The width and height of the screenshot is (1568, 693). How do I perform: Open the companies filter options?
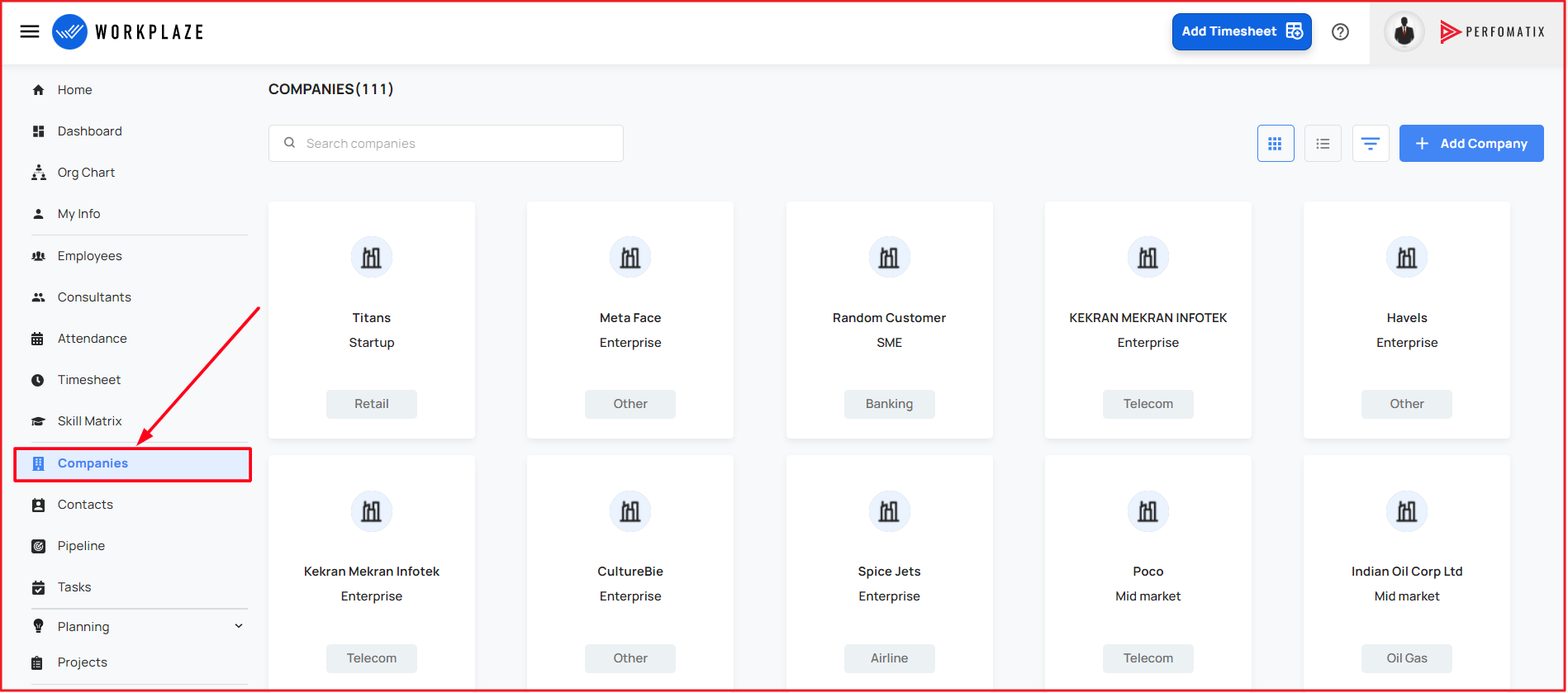click(1371, 144)
